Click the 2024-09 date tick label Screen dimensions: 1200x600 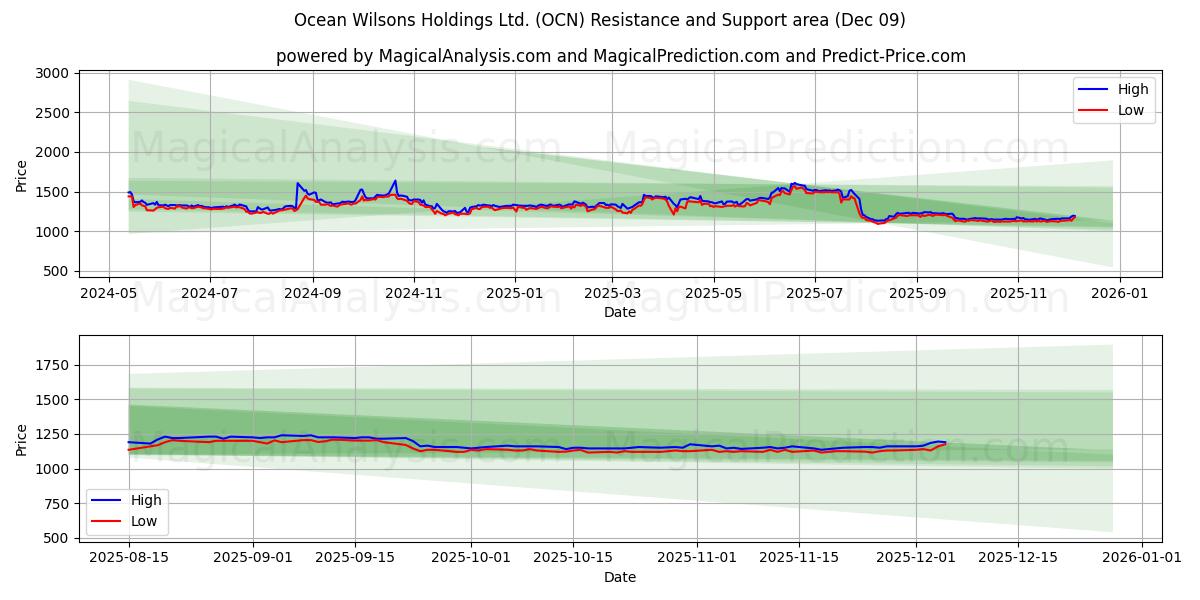[x=312, y=295]
